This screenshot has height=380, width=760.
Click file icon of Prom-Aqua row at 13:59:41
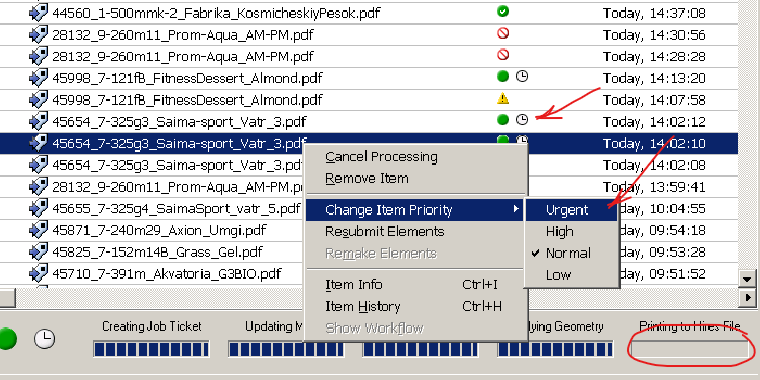click(38, 186)
